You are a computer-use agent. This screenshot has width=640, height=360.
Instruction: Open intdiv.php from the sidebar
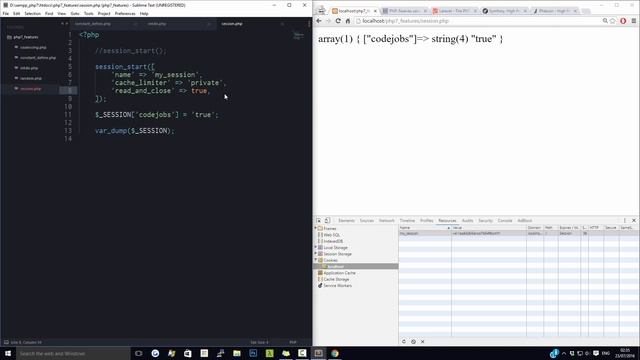[29, 68]
